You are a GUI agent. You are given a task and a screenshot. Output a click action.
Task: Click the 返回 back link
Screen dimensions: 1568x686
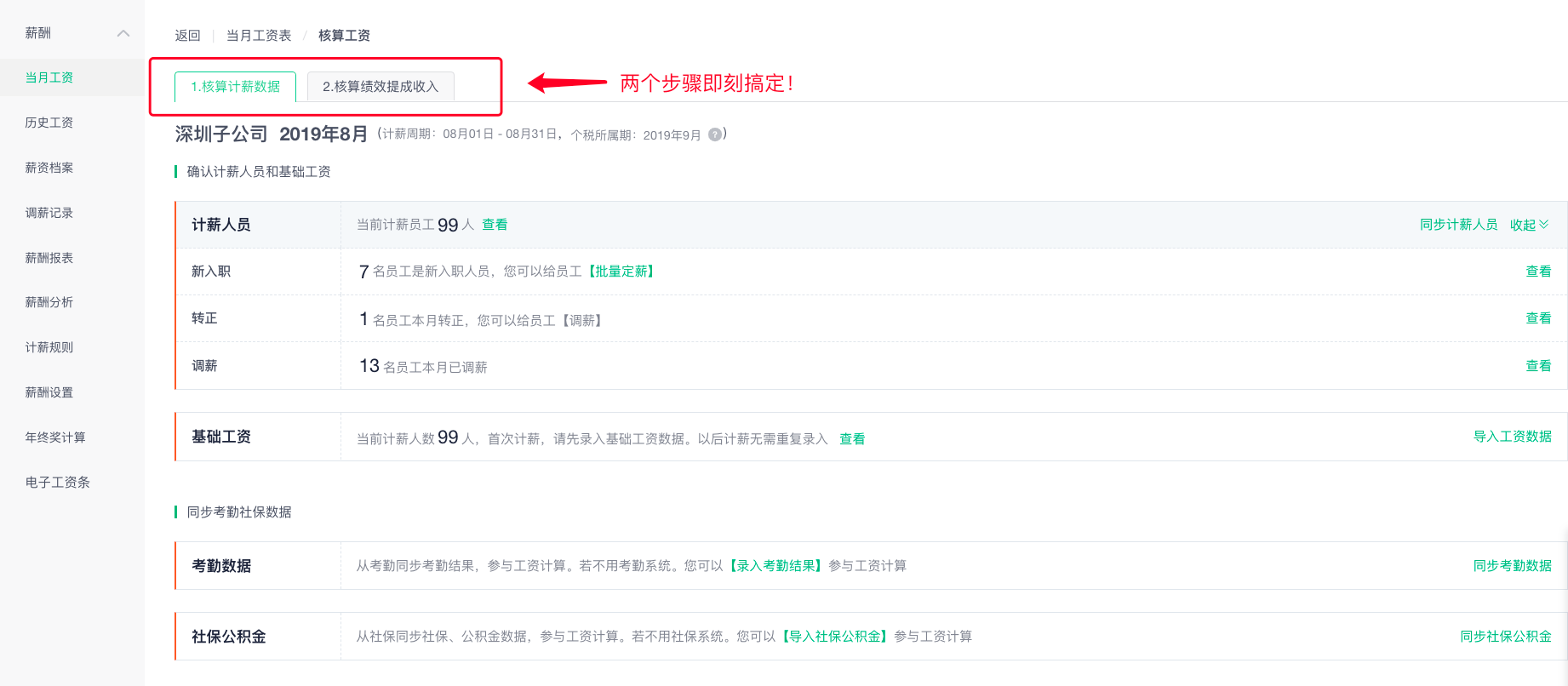coord(187,36)
